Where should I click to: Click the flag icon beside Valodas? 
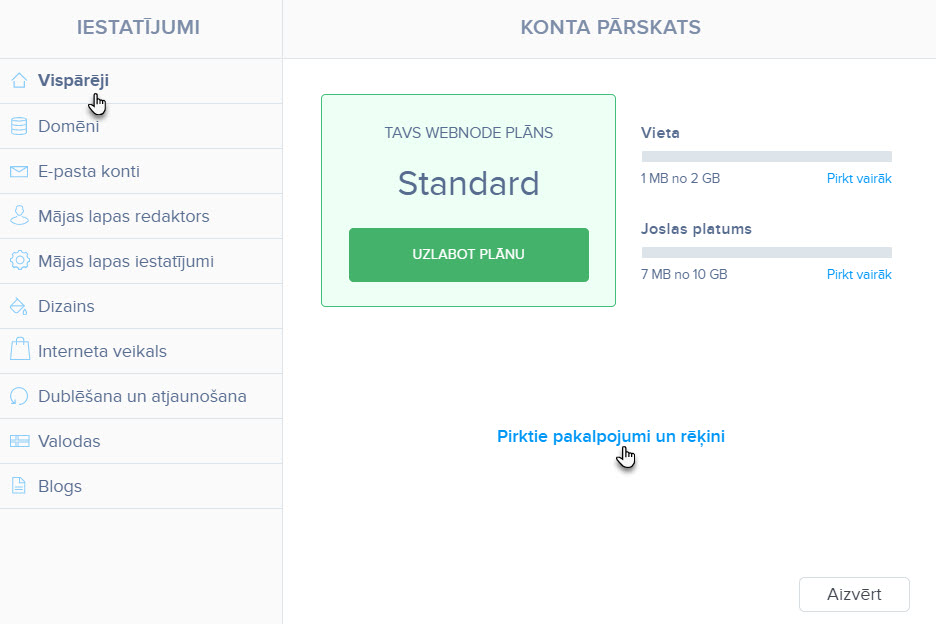pos(19,441)
